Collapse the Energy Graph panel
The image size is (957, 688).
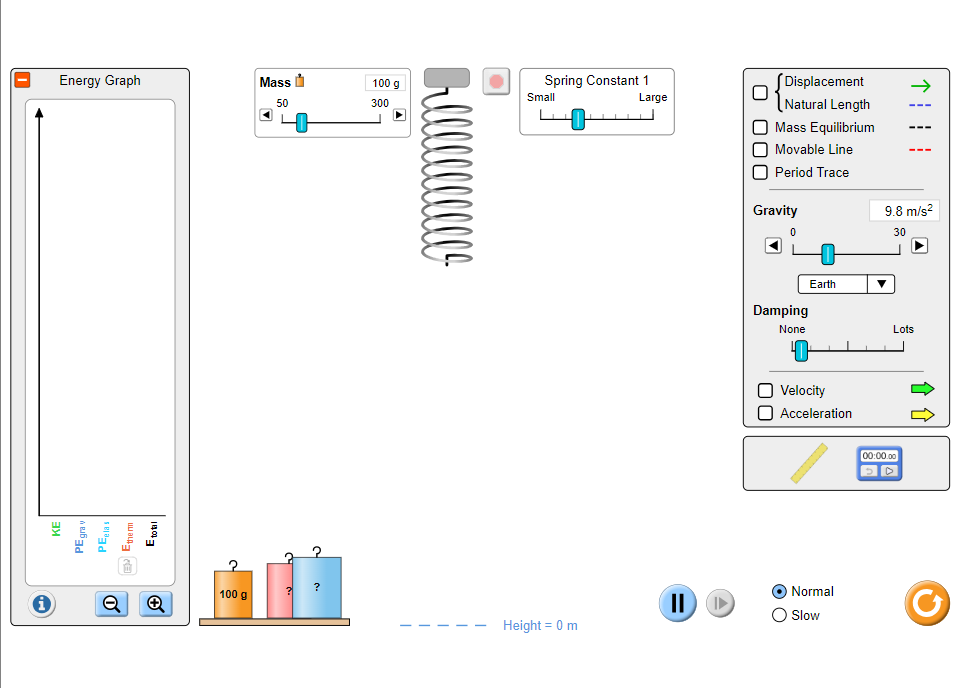21,80
